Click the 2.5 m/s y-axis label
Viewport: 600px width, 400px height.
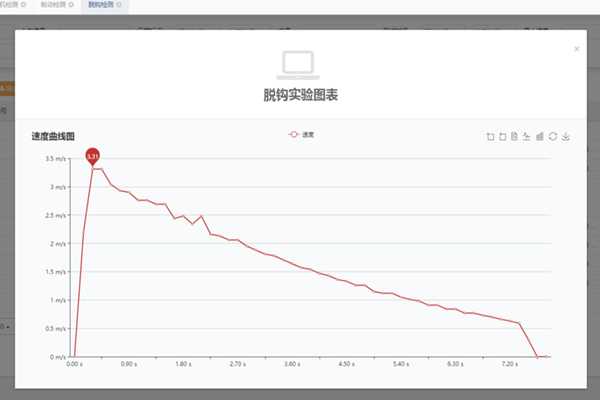56,215
